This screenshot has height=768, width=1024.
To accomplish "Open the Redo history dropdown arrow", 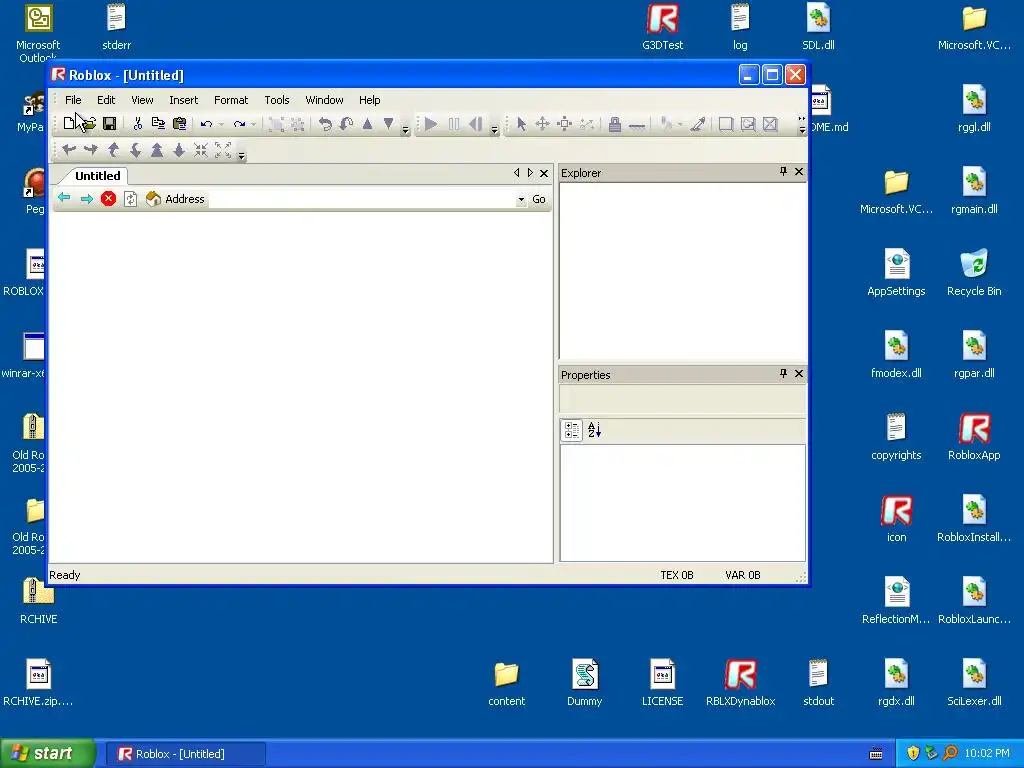I will [x=253, y=124].
